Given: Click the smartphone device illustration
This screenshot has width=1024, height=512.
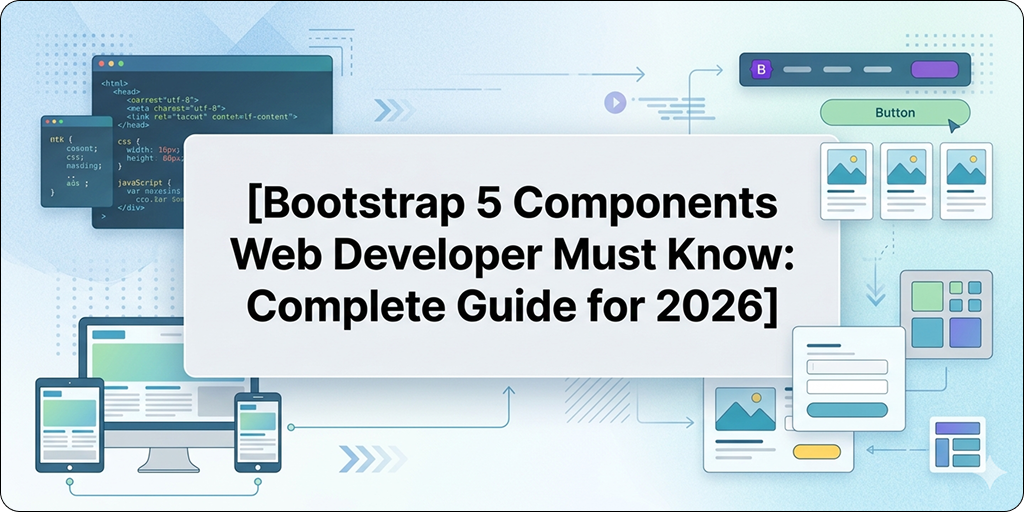Looking at the screenshot, I should point(257,432).
